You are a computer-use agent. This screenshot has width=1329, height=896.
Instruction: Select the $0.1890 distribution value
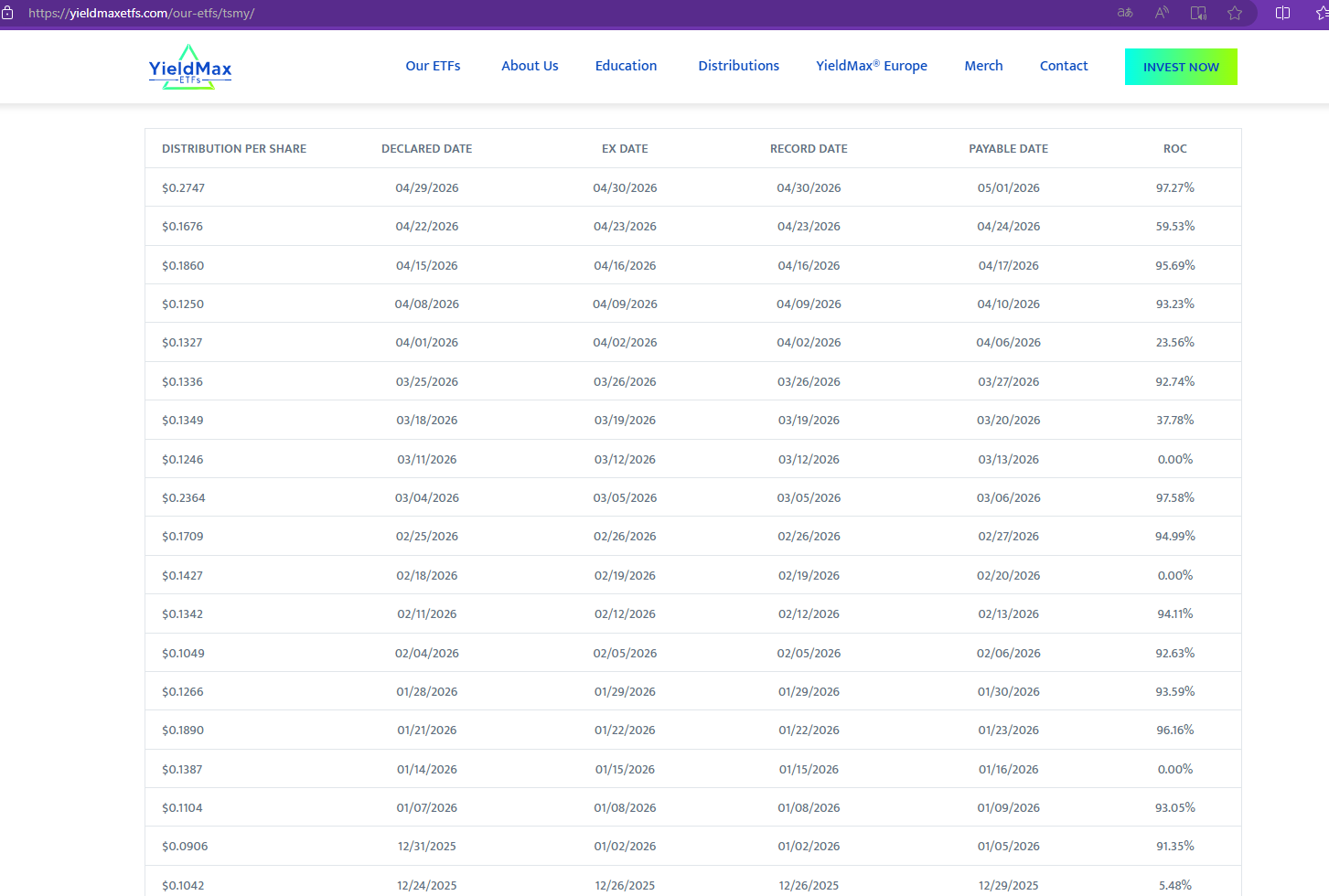[x=183, y=731]
